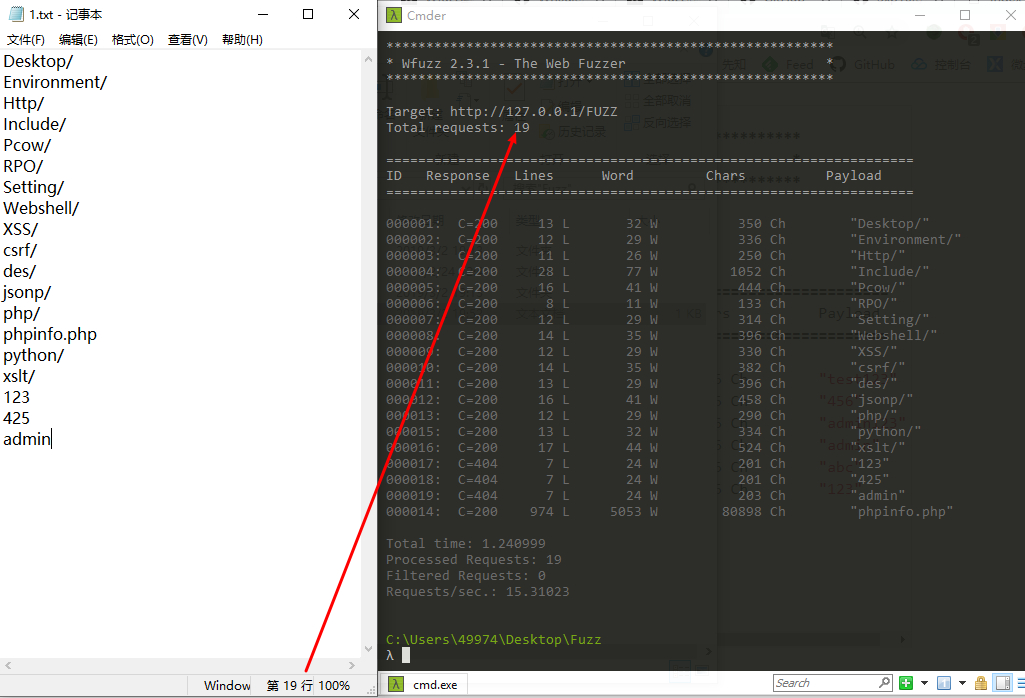Open the 文件(F) menu in Notepad
Viewport: 1025px width, 698px height.
point(25,40)
